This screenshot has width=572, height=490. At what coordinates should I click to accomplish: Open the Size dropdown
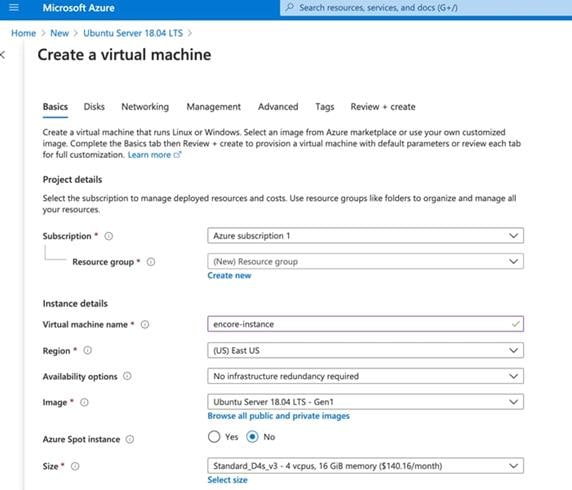click(365, 466)
